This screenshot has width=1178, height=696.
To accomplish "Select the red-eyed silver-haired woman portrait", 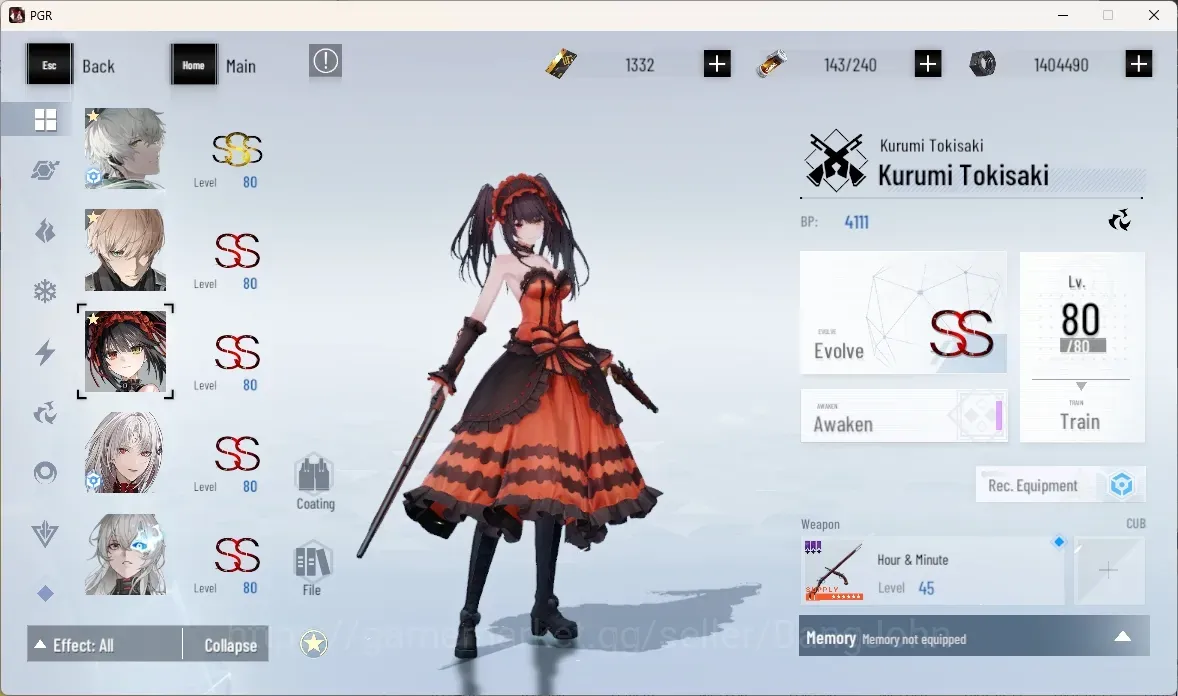I will click(x=125, y=452).
